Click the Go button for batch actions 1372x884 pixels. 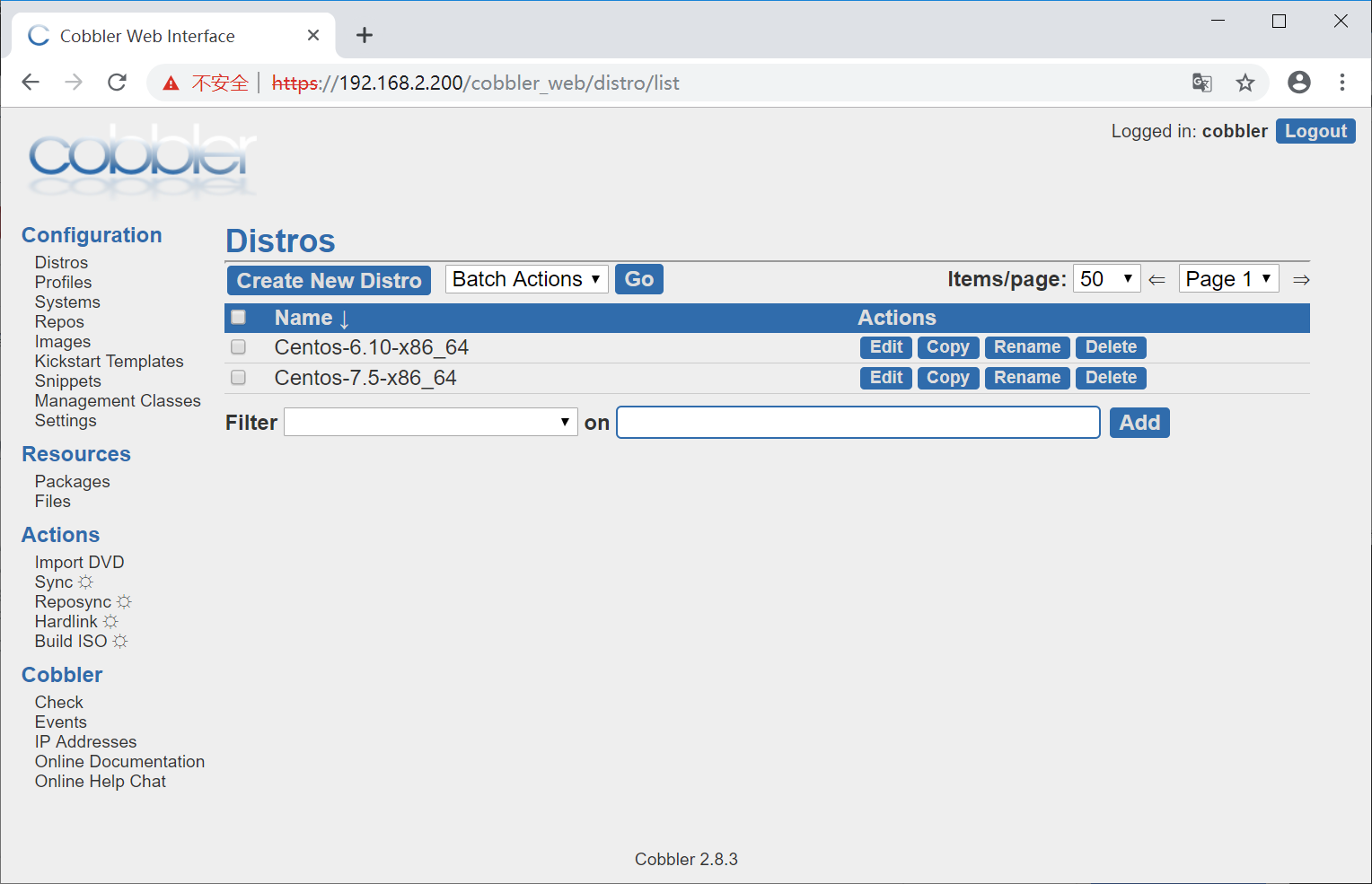click(638, 279)
